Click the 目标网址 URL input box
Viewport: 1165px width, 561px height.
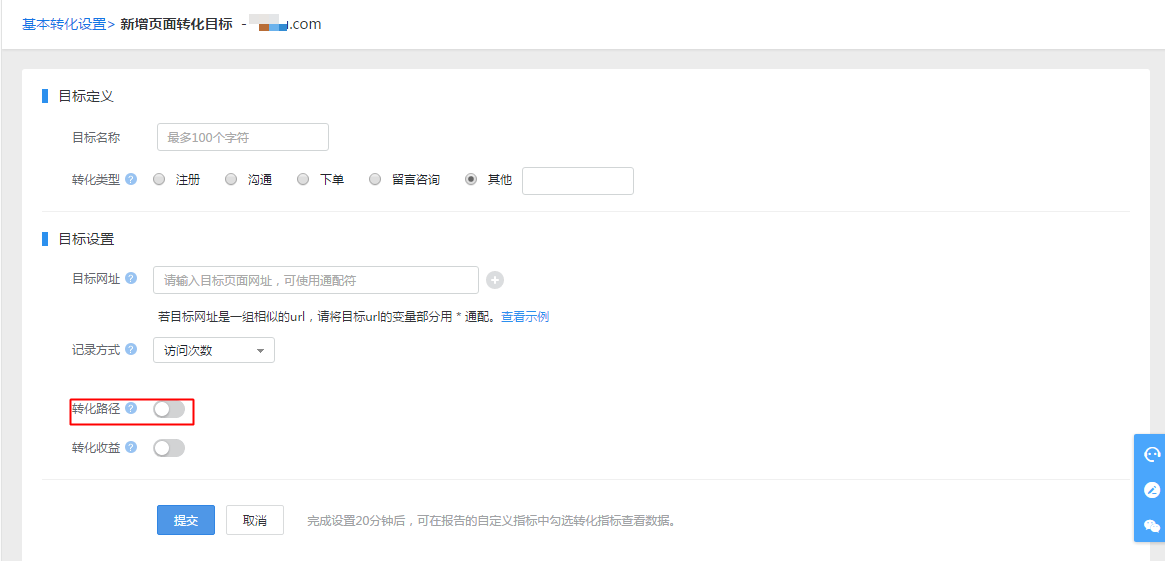315,280
